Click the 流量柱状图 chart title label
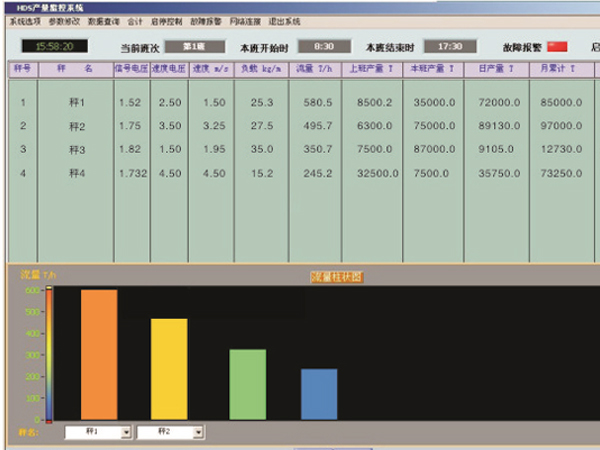Image resolution: width=600 pixels, height=450 pixels. pyautogui.click(x=337, y=275)
